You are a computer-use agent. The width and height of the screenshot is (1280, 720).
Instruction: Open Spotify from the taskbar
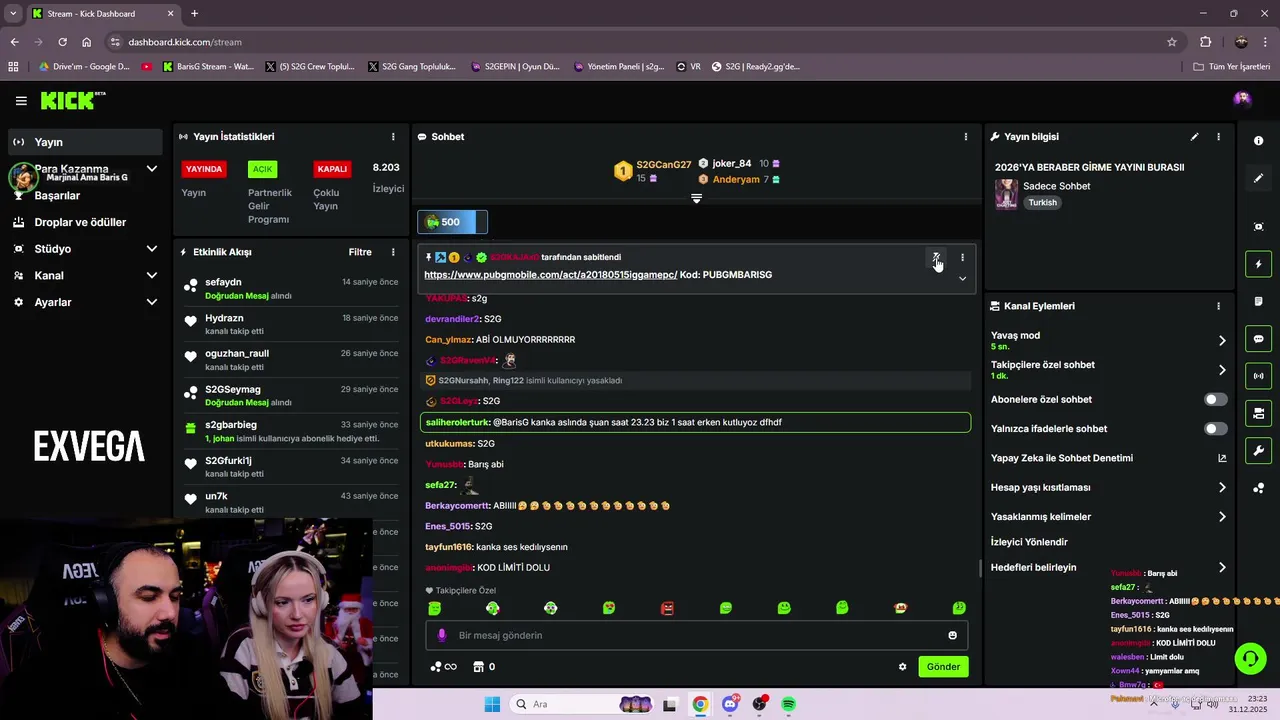[x=789, y=704]
